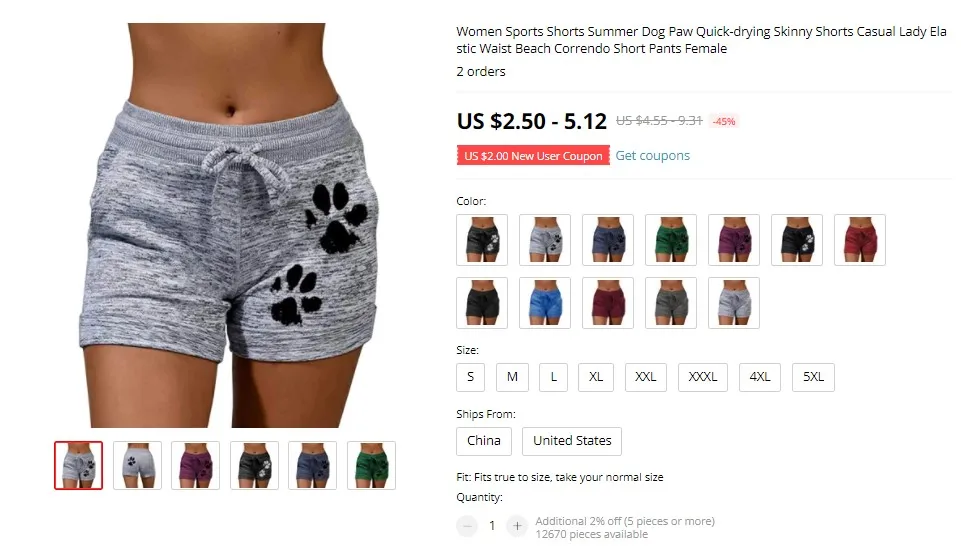Screen dimensions: 961x552
Task: Increase quantity with the plus button
Action: tap(517, 526)
